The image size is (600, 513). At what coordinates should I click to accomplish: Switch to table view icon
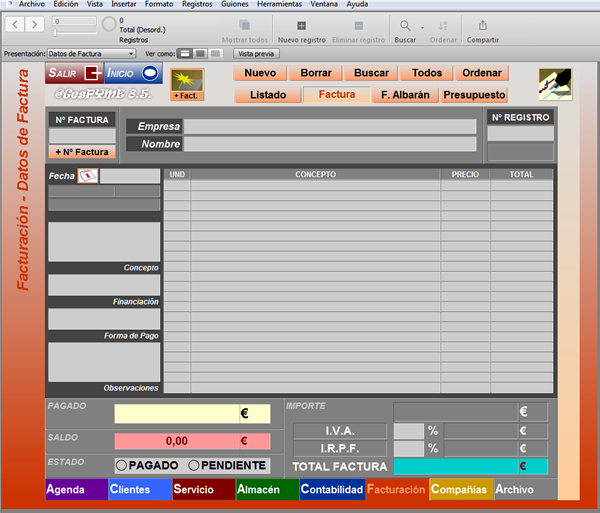(215, 54)
